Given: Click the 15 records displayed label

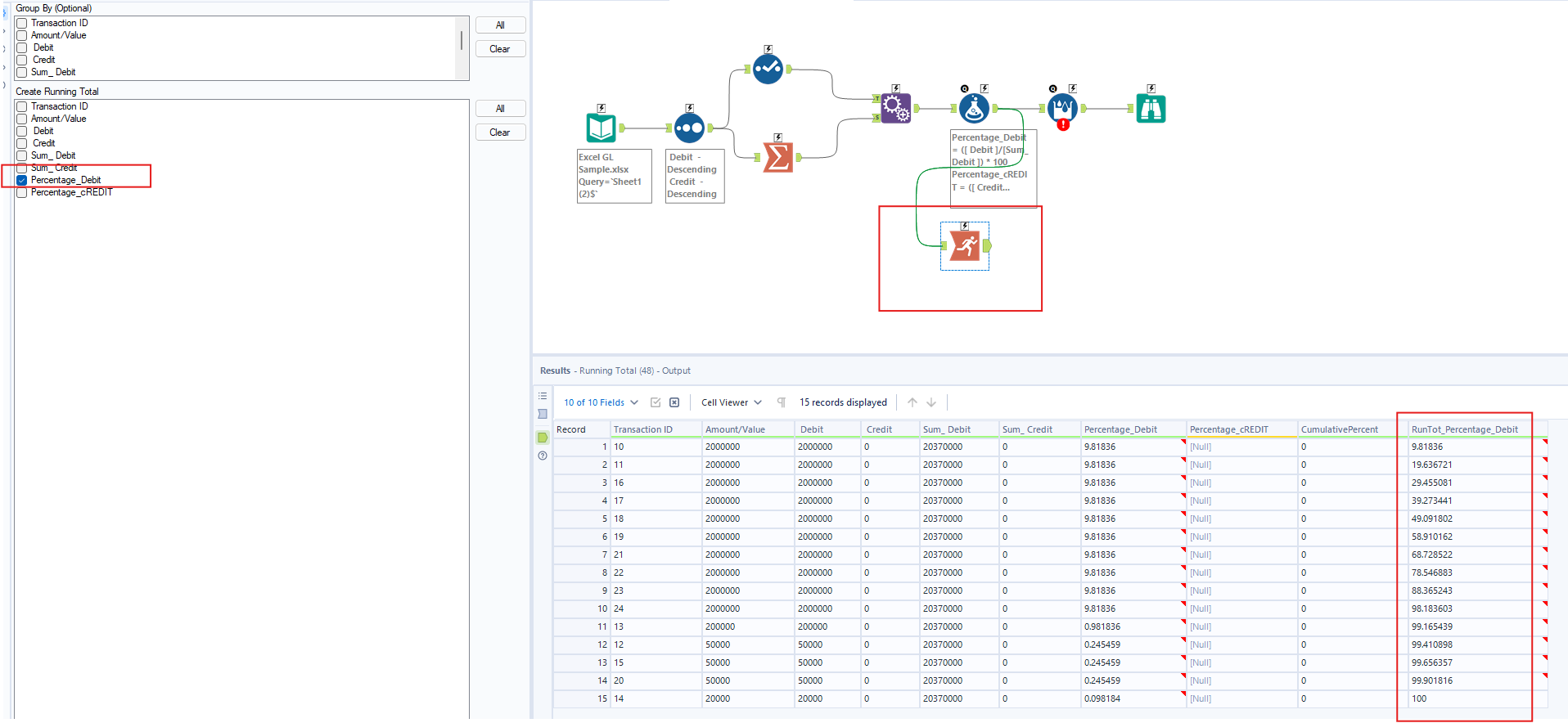Looking at the screenshot, I should [843, 402].
